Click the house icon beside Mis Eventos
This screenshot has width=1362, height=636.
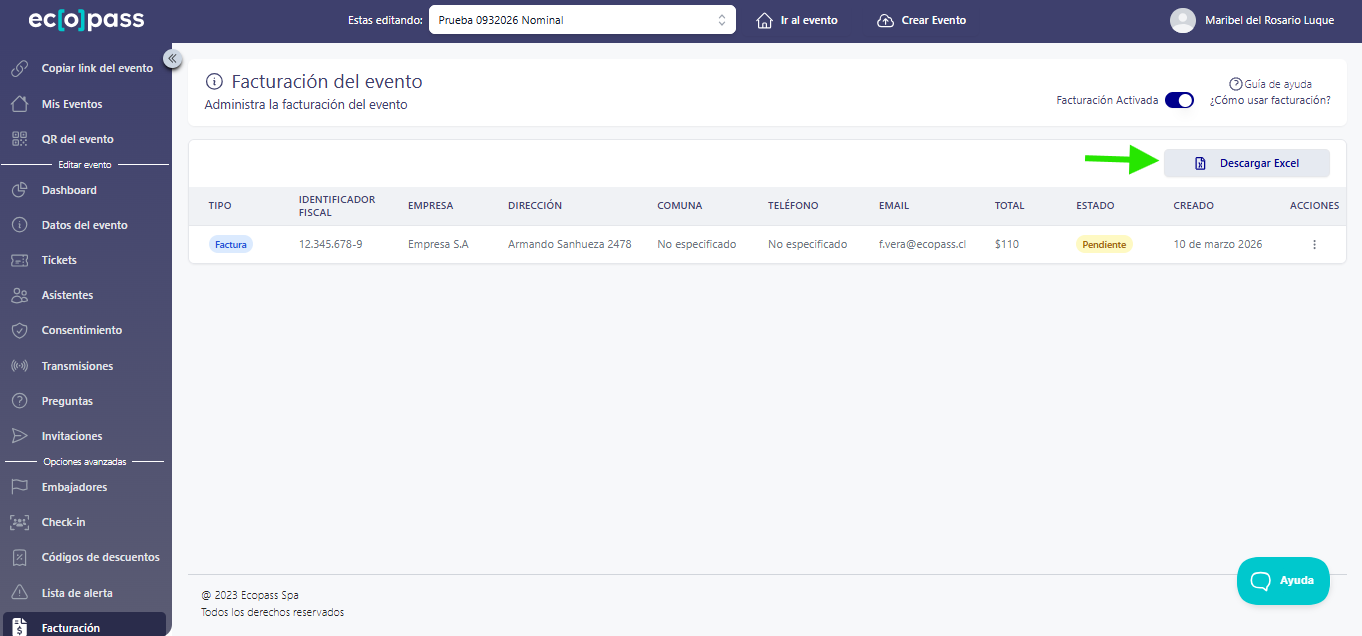tap(19, 104)
